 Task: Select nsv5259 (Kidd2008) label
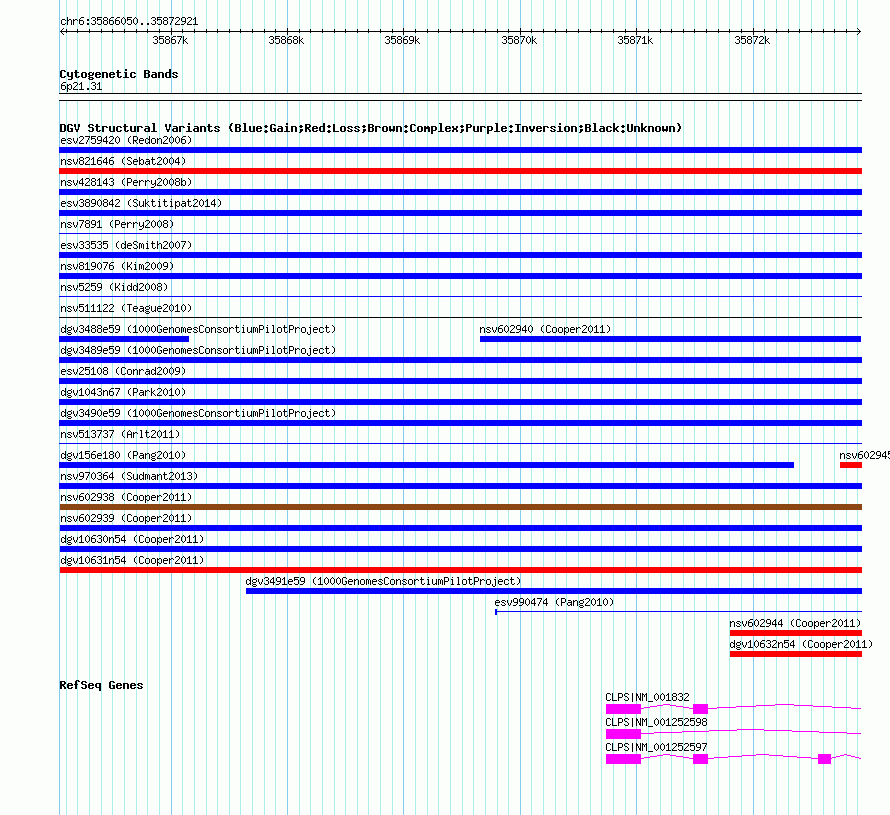tap(114, 287)
